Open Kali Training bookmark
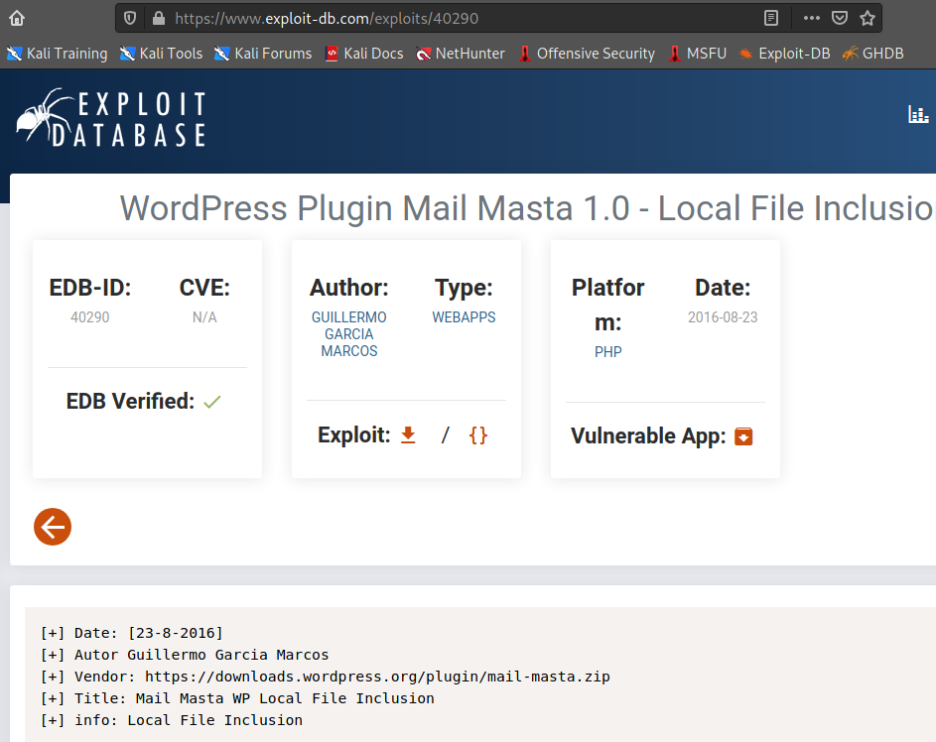Viewport: 936px width, 742px height. (57, 54)
